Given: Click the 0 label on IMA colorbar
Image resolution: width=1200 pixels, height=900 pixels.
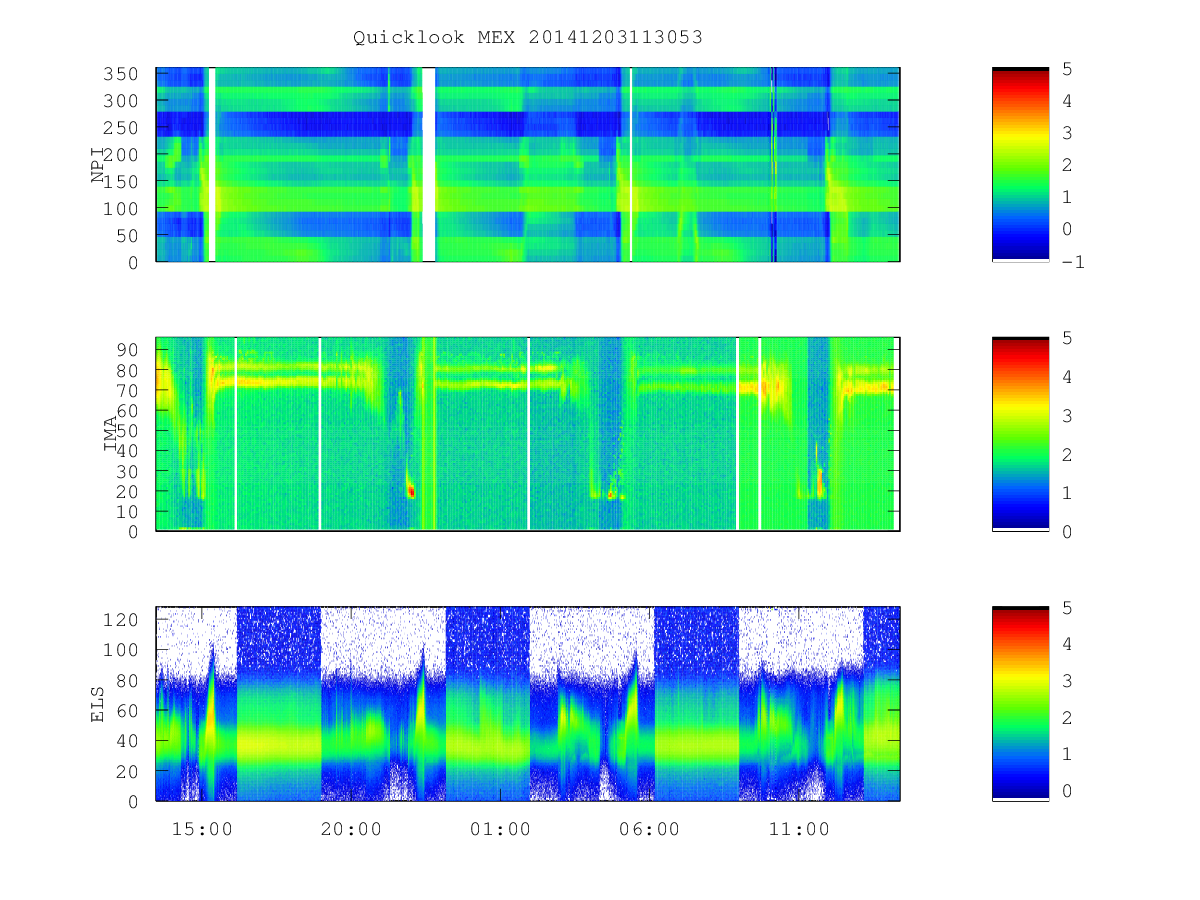Looking at the screenshot, I should [x=1068, y=531].
